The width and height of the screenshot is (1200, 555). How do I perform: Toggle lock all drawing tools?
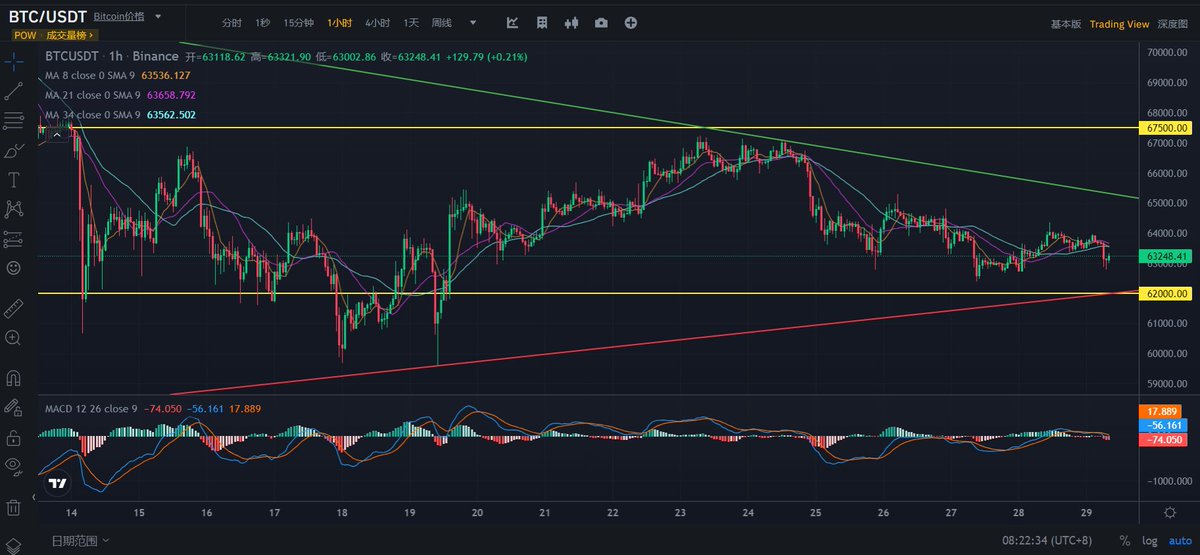(x=14, y=437)
